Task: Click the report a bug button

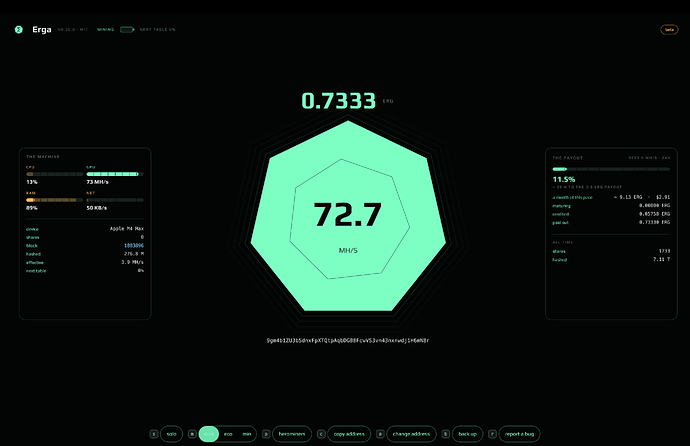Action: [519, 434]
